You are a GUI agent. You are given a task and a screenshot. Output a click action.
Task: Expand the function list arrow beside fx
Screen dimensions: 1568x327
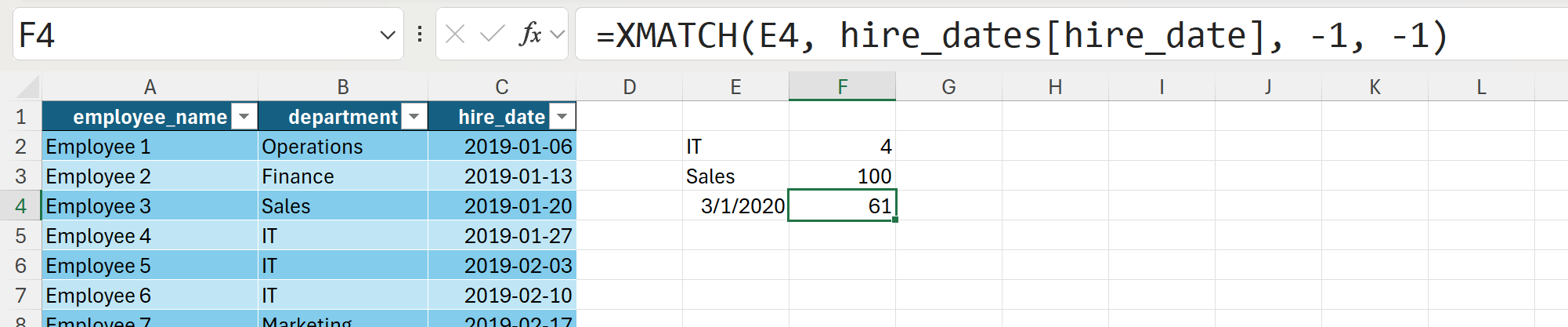click(x=558, y=35)
